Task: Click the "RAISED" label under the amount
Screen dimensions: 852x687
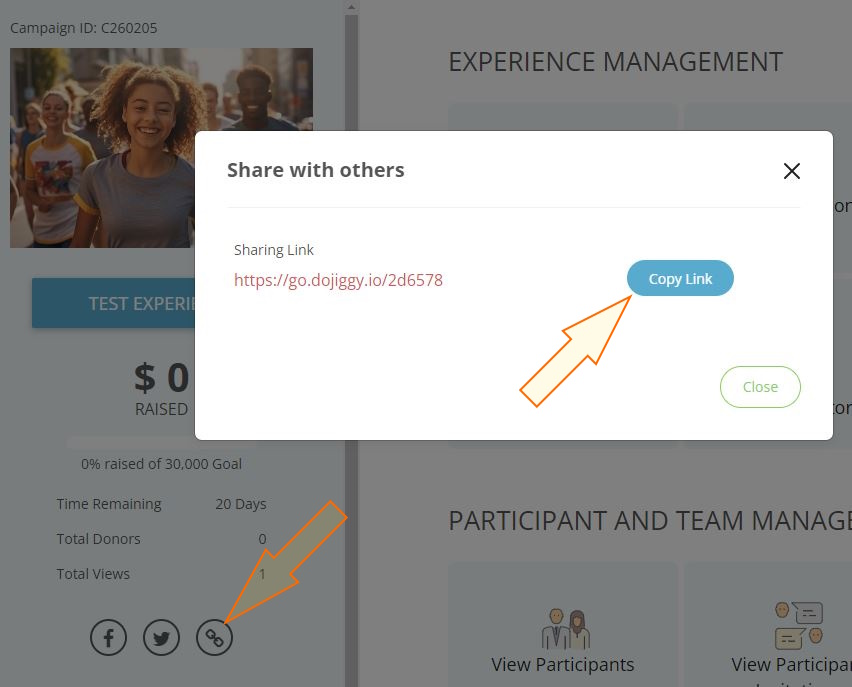Action: [161, 409]
